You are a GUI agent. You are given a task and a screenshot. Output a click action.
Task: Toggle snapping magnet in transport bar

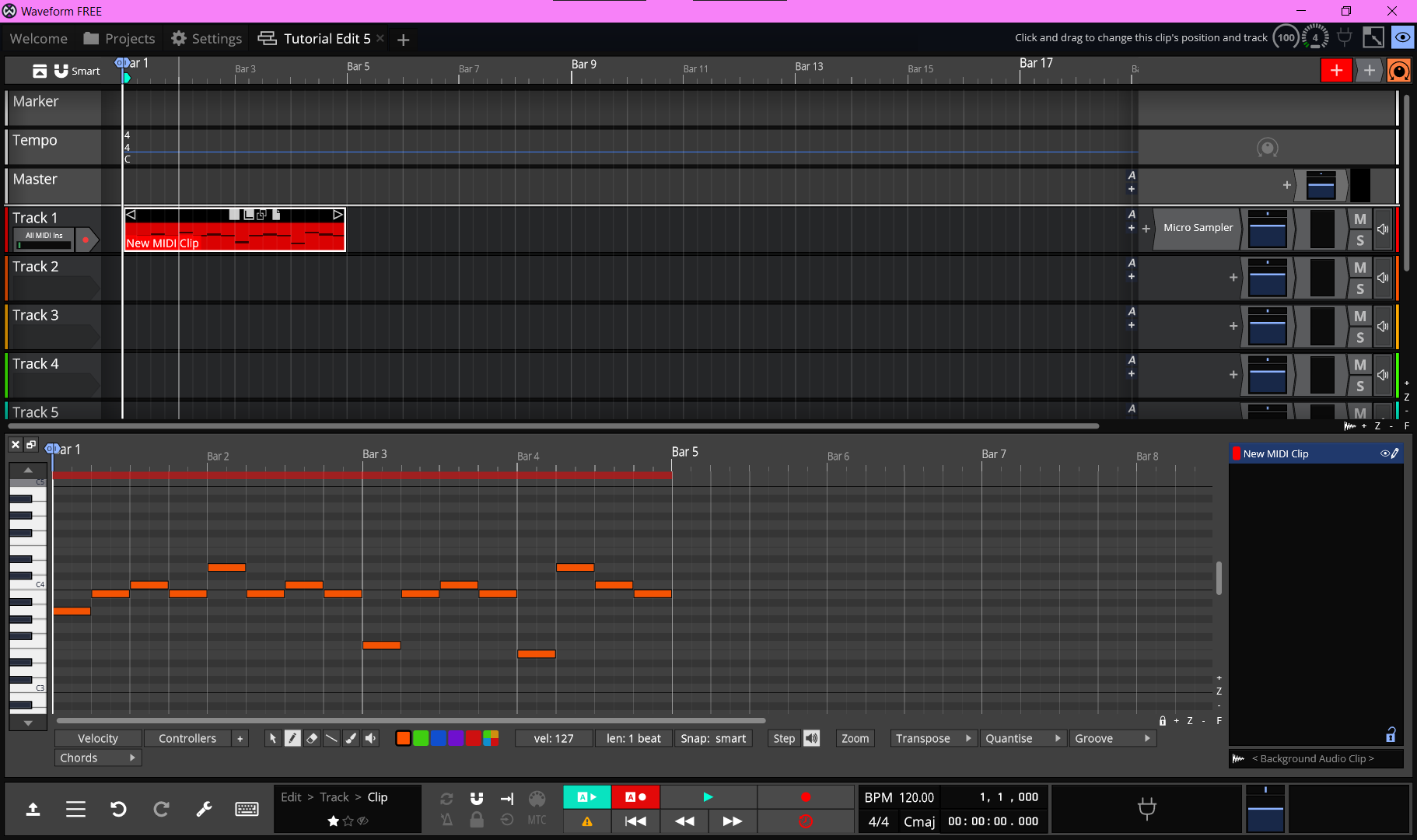point(477,798)
